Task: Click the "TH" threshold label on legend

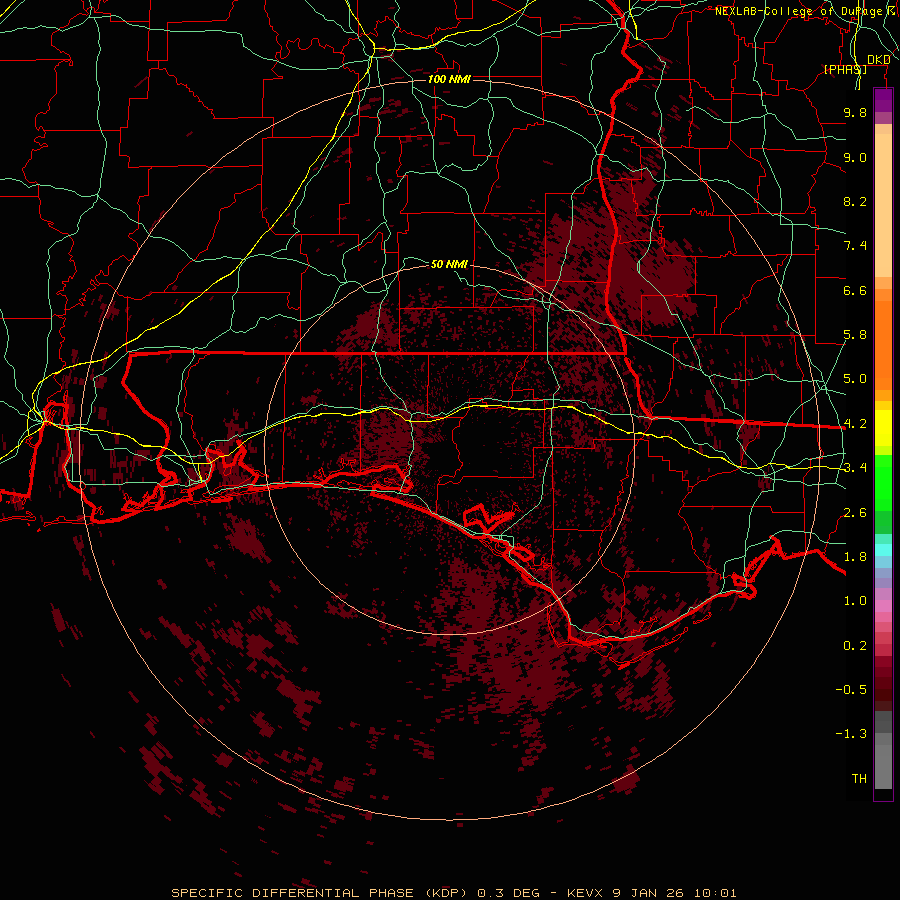Action: pyautogui.click(x=859, y=779)
